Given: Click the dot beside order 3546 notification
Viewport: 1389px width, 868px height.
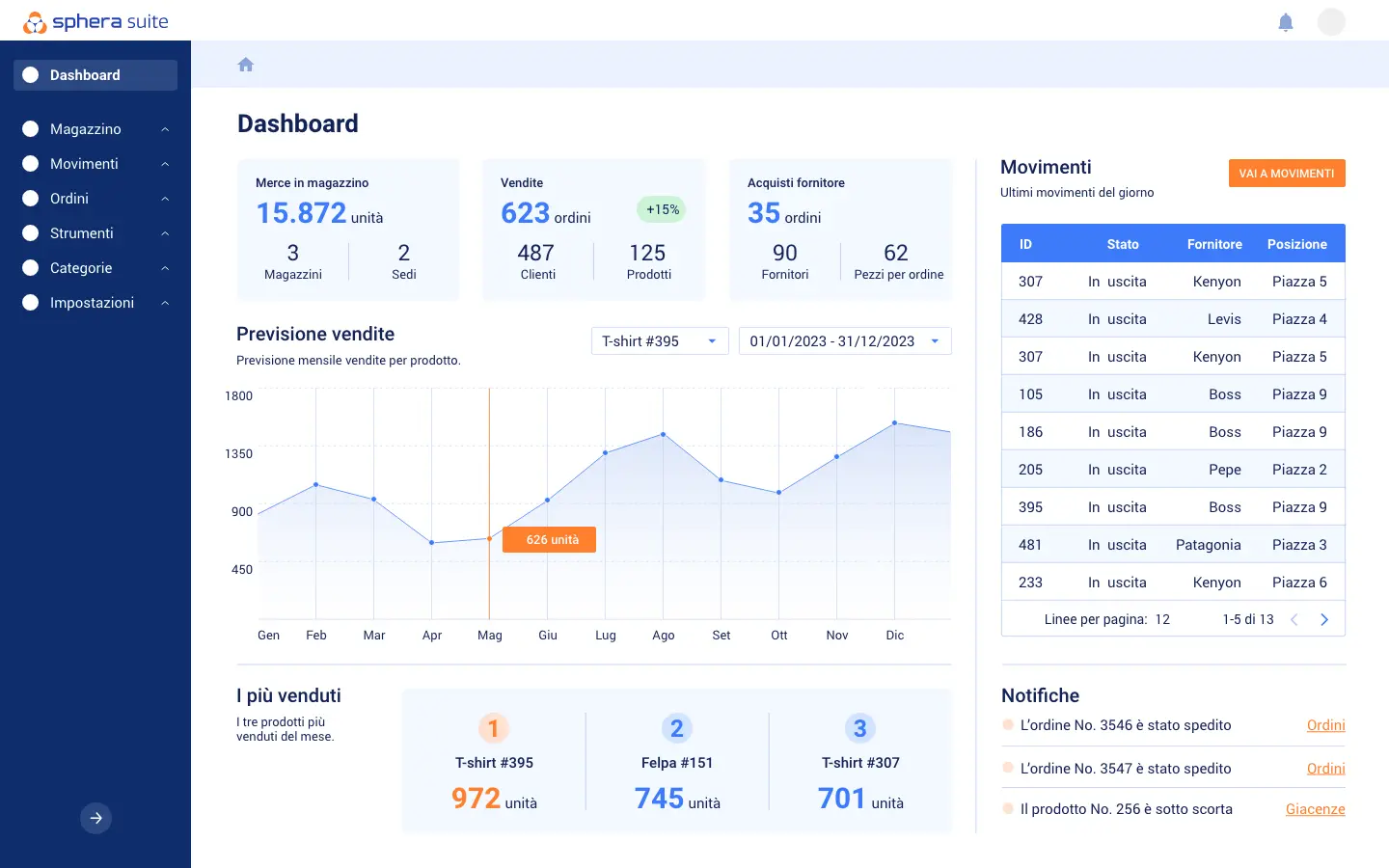Looking at the screenshot, I should coord(1008,724).
